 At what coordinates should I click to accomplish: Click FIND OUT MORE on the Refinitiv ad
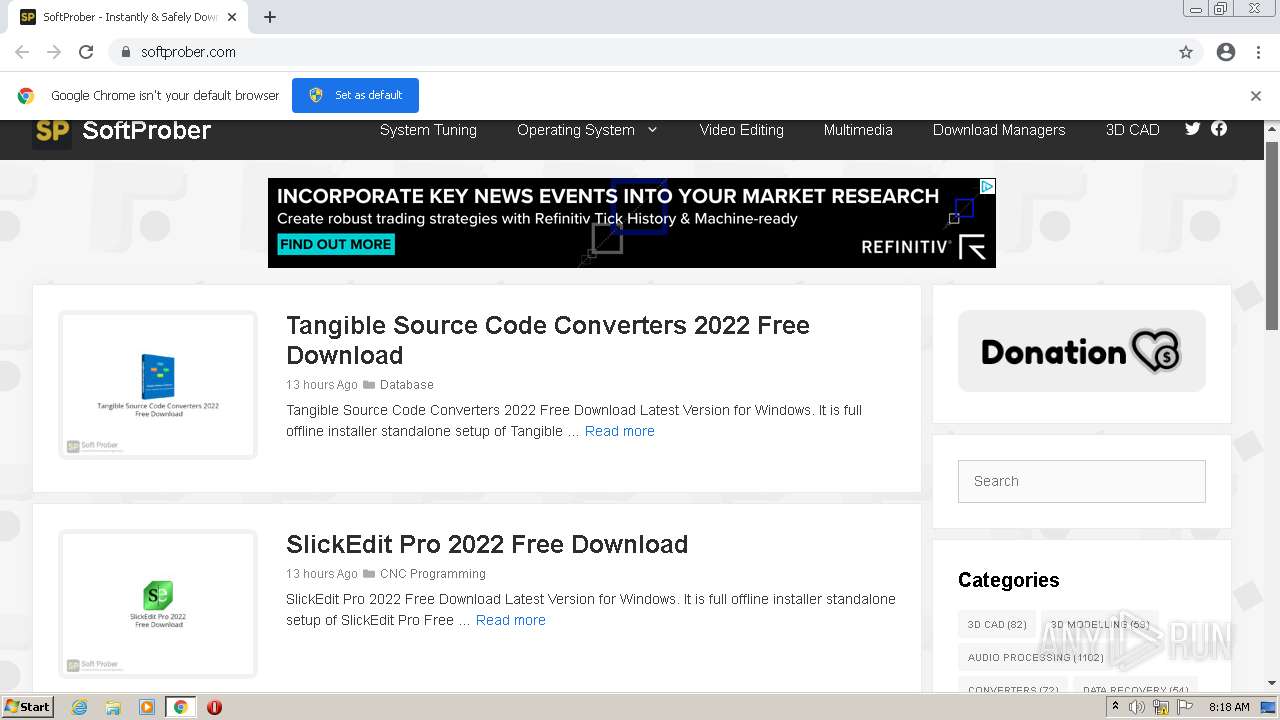(x=335, y=244)
